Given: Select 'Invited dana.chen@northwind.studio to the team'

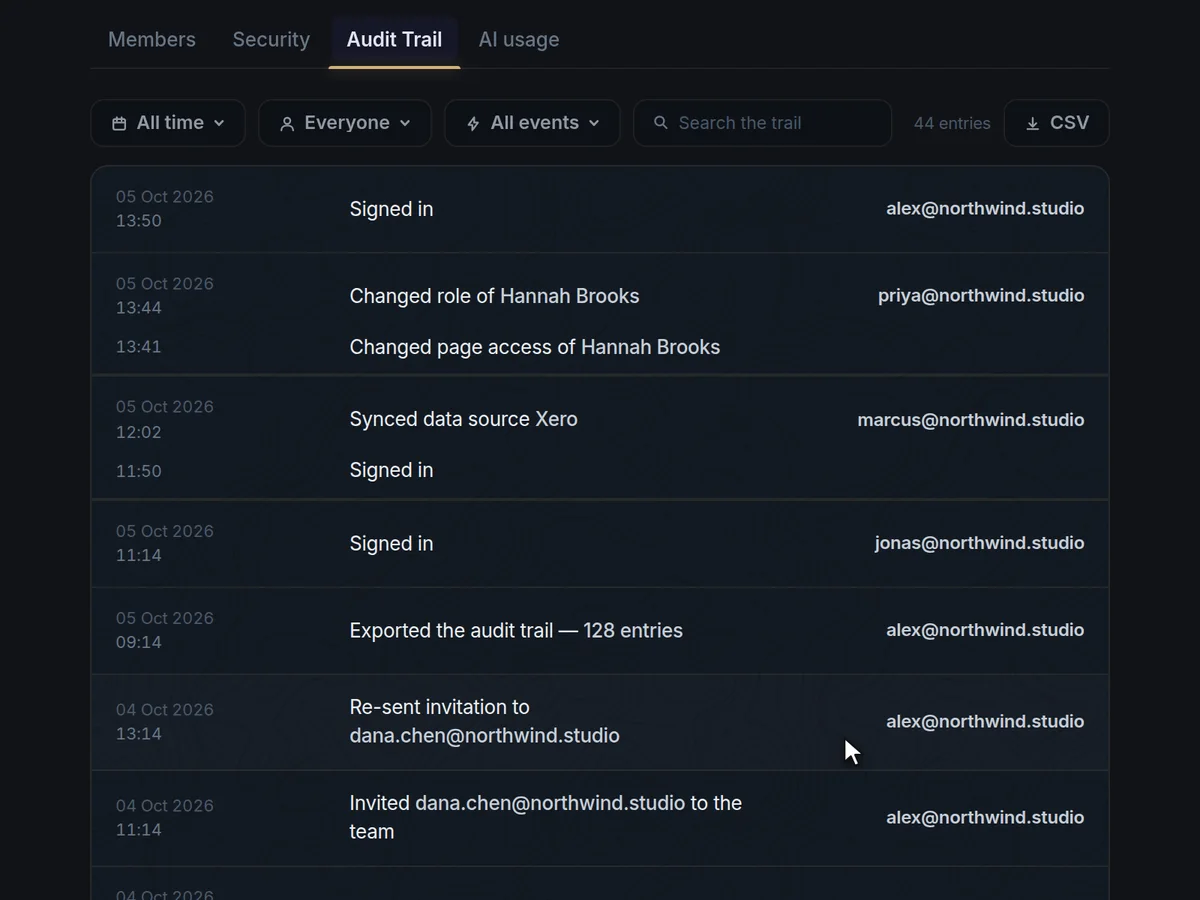Looking at the screenshot, I should [600, 817].
